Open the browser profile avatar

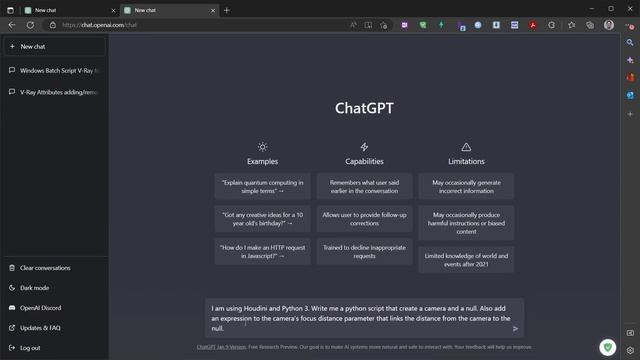pos(609,25)
